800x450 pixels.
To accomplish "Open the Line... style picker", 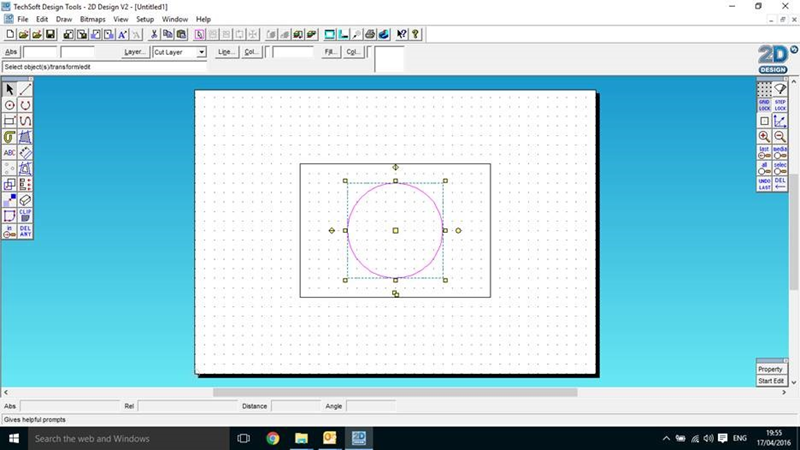I will tap(226, 52).
